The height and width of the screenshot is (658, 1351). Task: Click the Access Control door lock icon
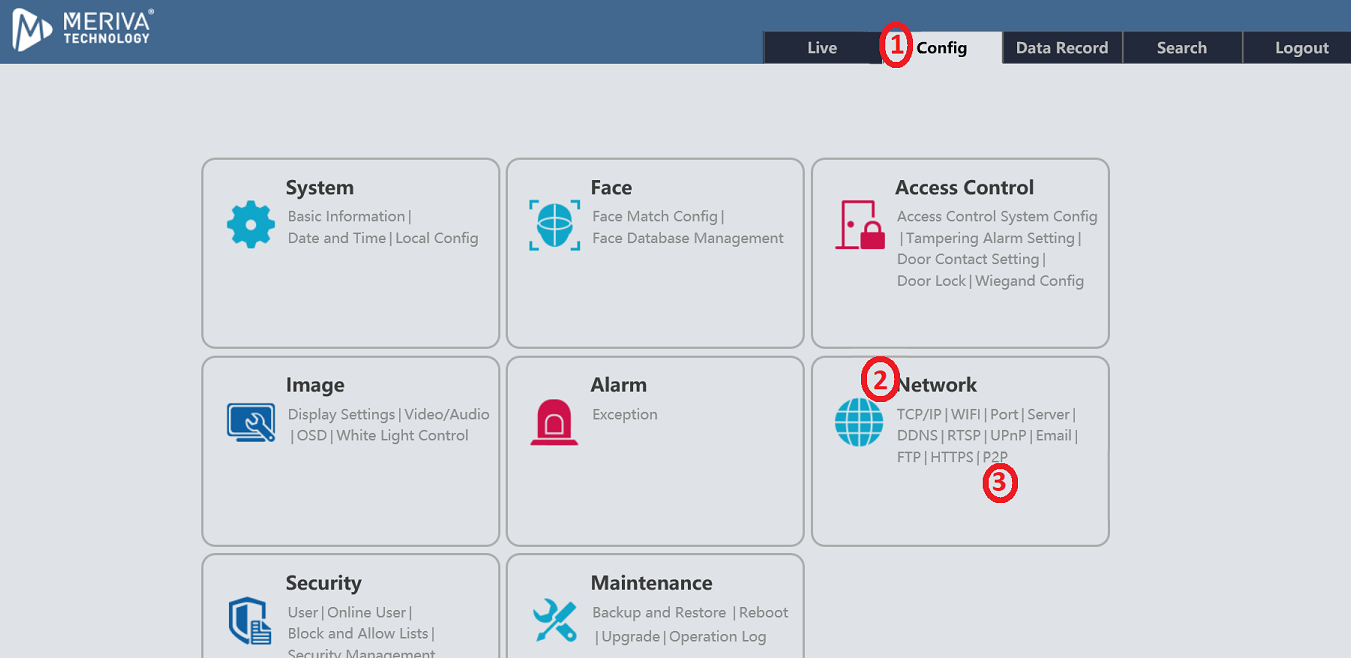click(860, 225)
